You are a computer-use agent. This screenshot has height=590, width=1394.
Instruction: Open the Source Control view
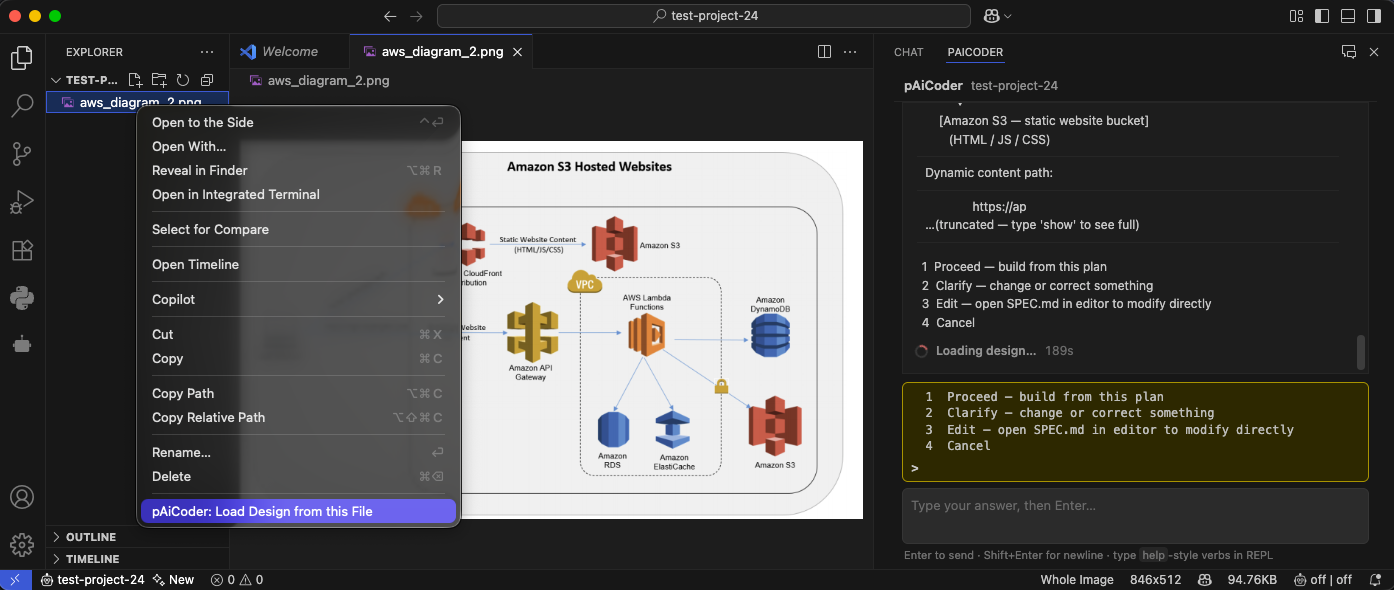(x=21, y=154)
